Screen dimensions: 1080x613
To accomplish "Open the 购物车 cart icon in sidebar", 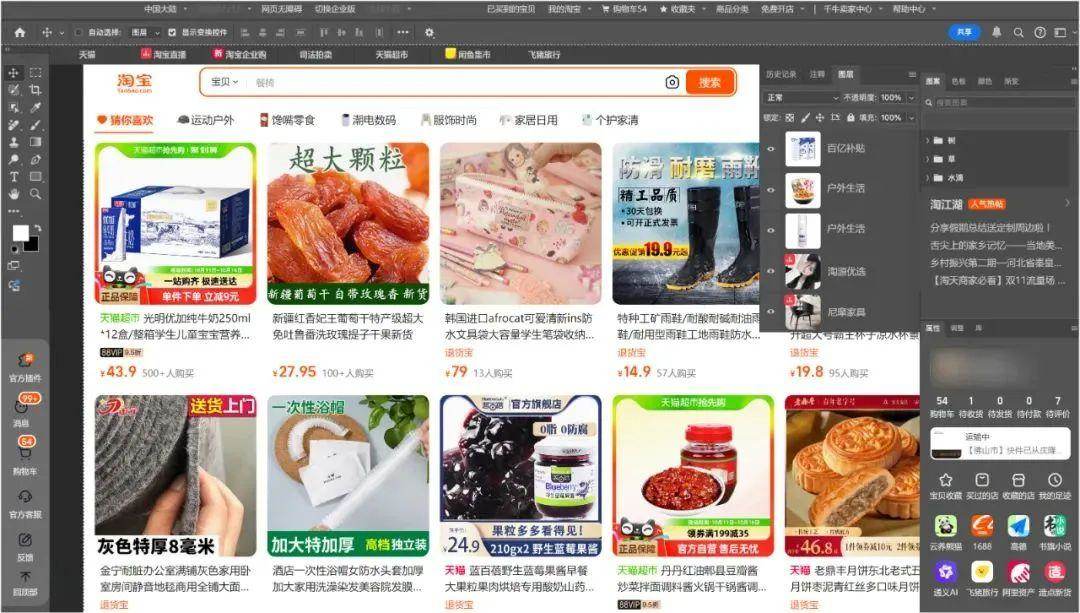I will click(25, 455).
